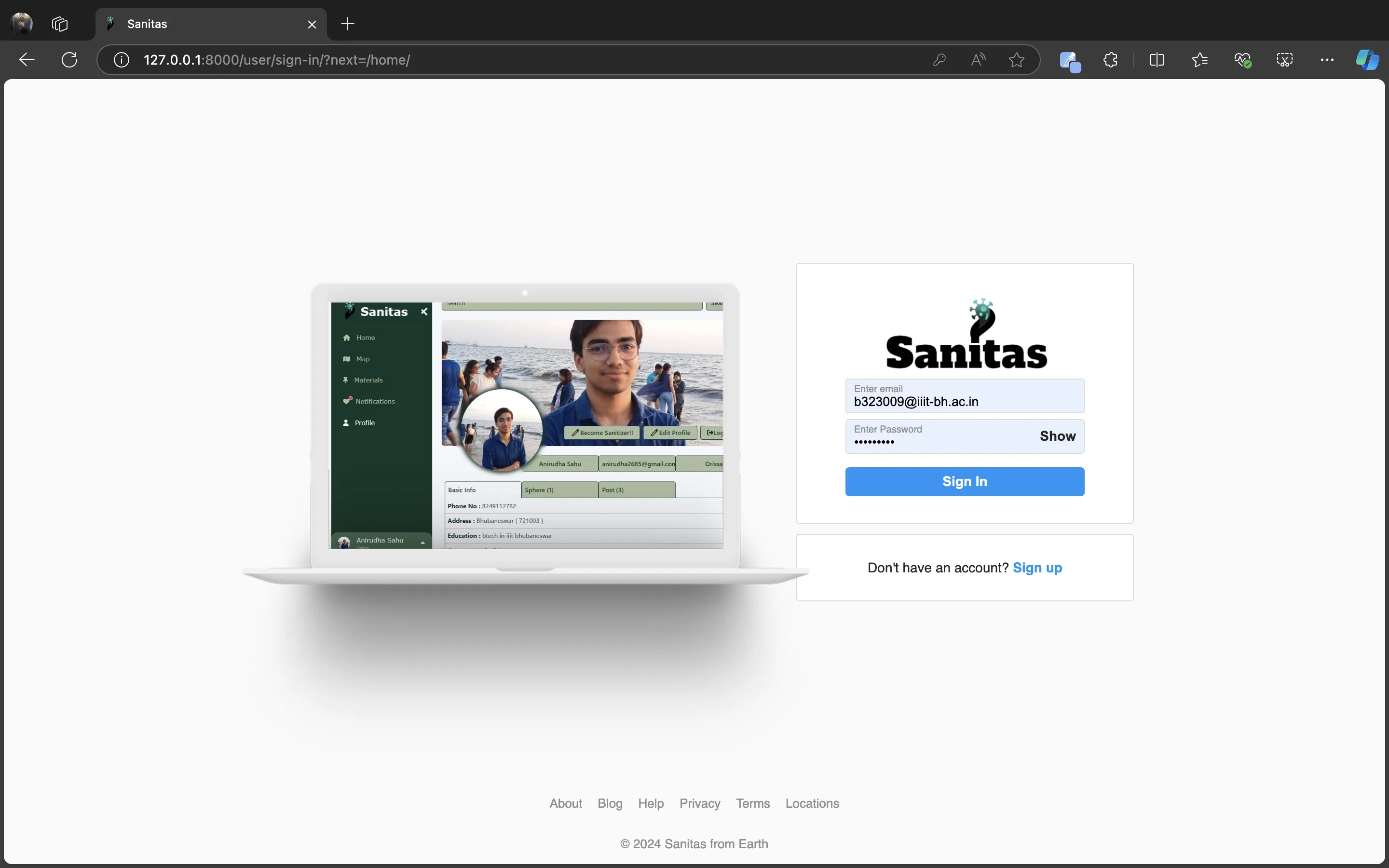Click Sign up link for new account
This screenshot has height=868, width=1389.
click(x=1037, y=567)
